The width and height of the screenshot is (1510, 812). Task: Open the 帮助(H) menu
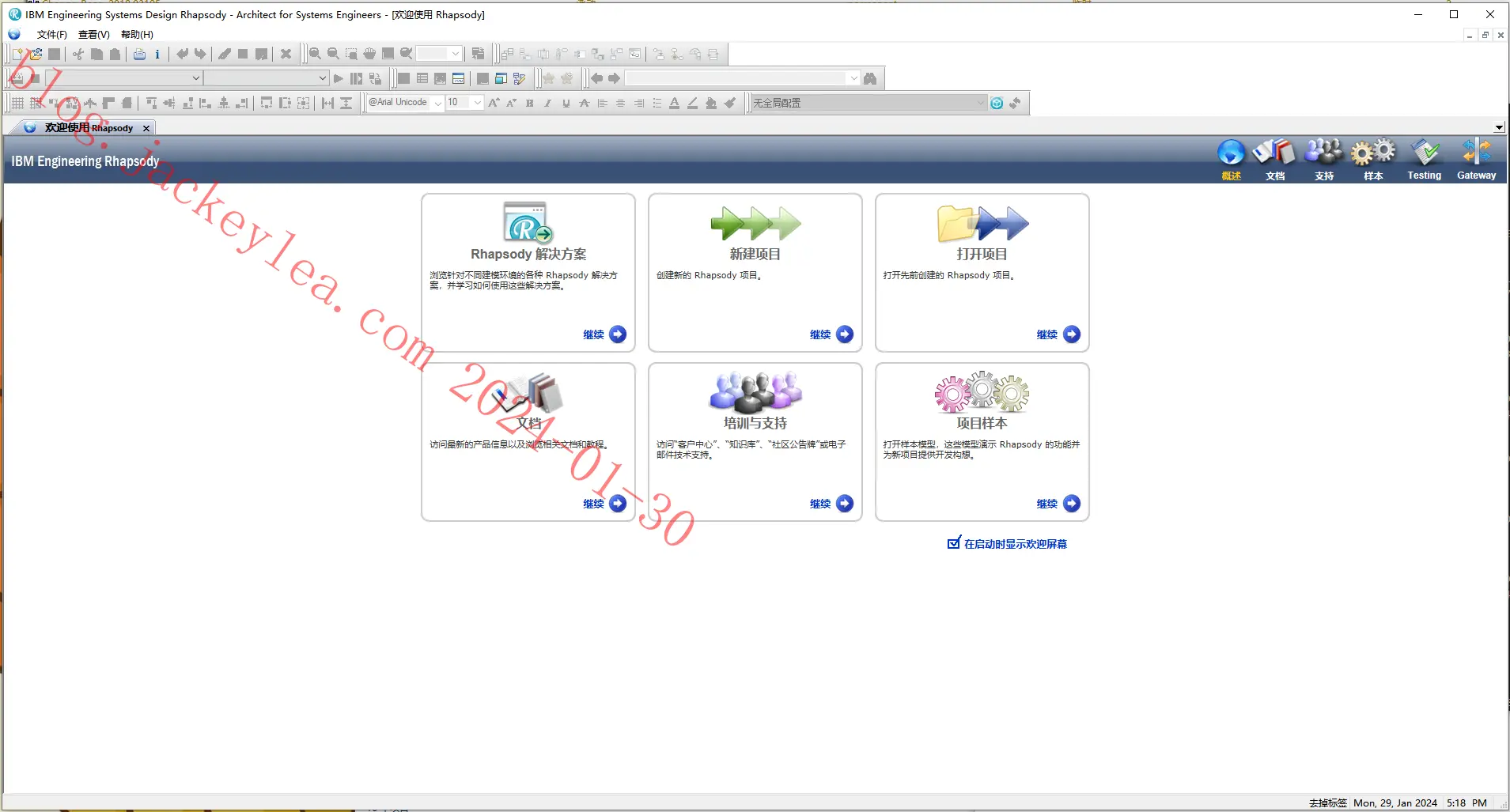(x=137, y=35)
